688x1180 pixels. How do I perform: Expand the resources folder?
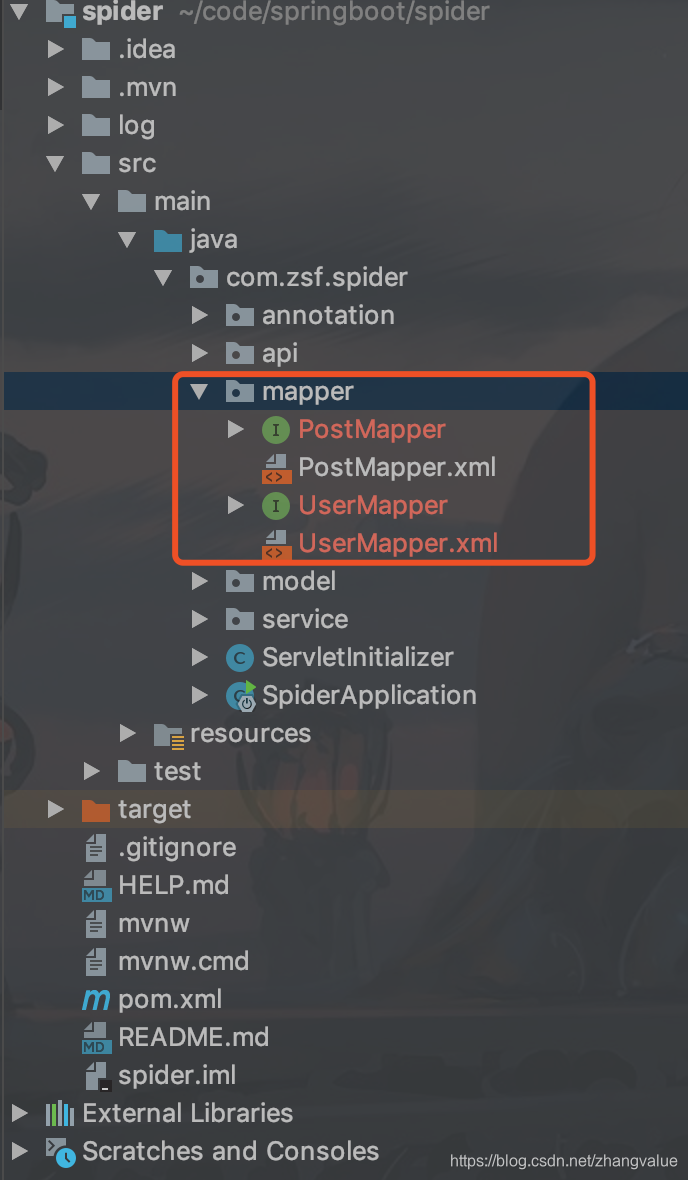(127, 733)
